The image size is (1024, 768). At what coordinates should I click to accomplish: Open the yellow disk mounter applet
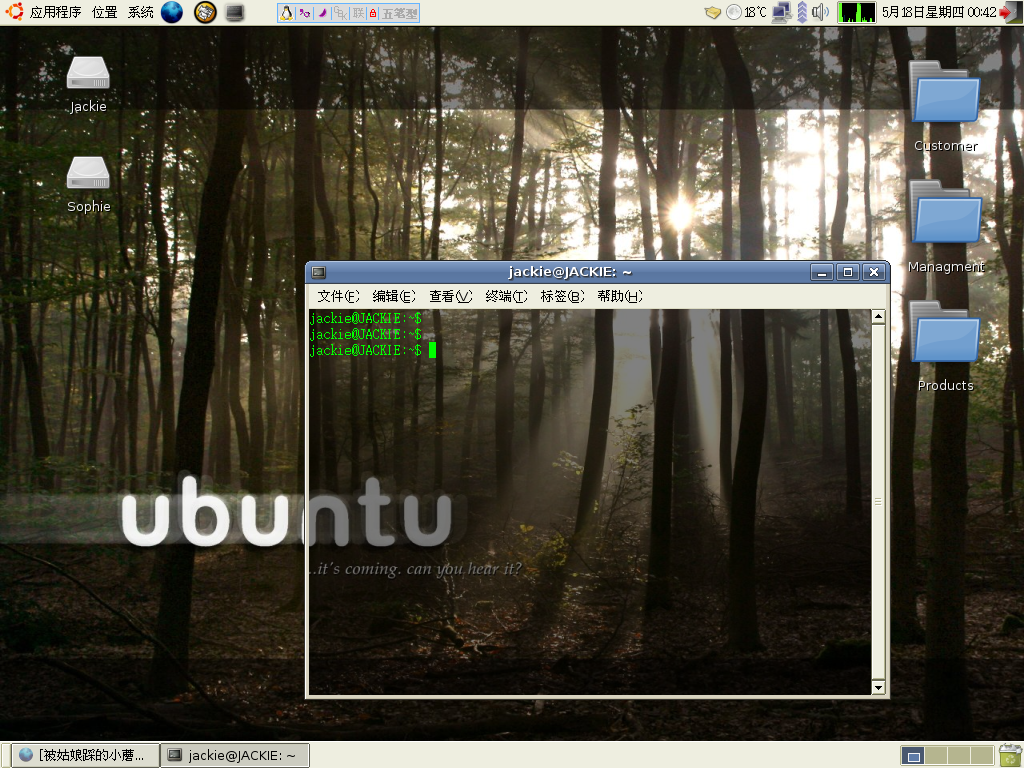(x=712, y=12)
